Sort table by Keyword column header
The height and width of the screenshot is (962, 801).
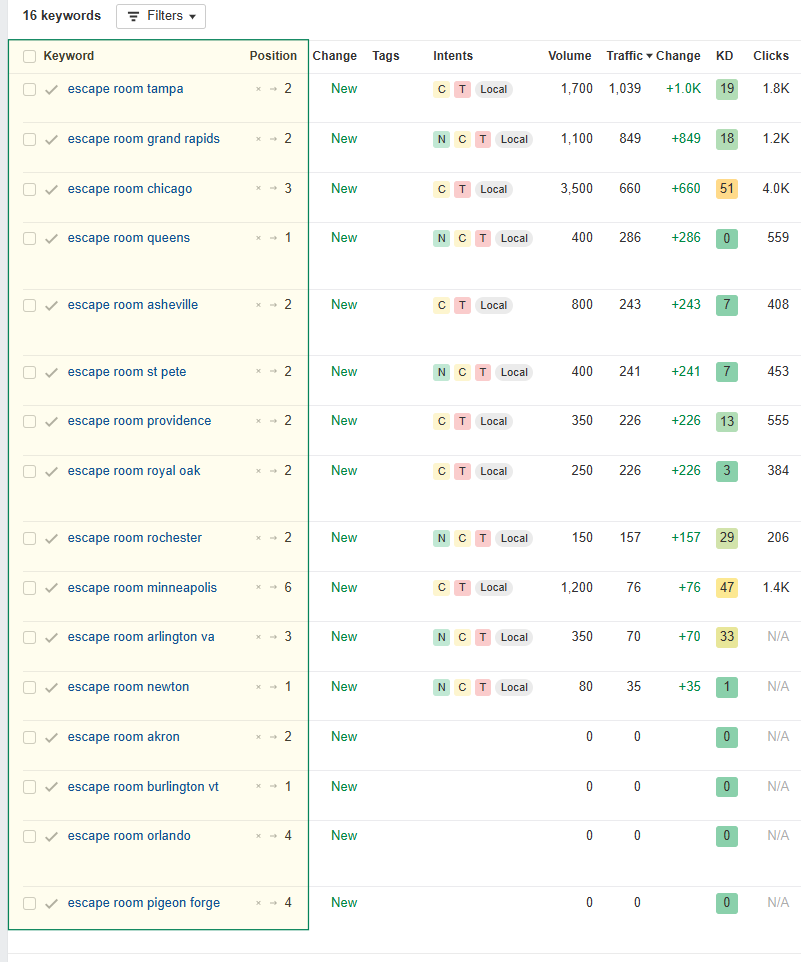pyautogui.click(x=69, y=56)
